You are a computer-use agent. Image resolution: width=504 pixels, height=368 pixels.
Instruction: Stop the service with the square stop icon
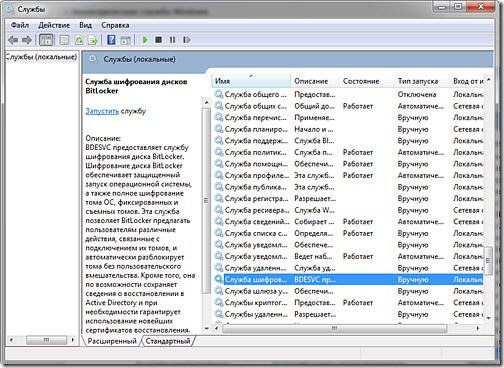click(x=158, y=40)
